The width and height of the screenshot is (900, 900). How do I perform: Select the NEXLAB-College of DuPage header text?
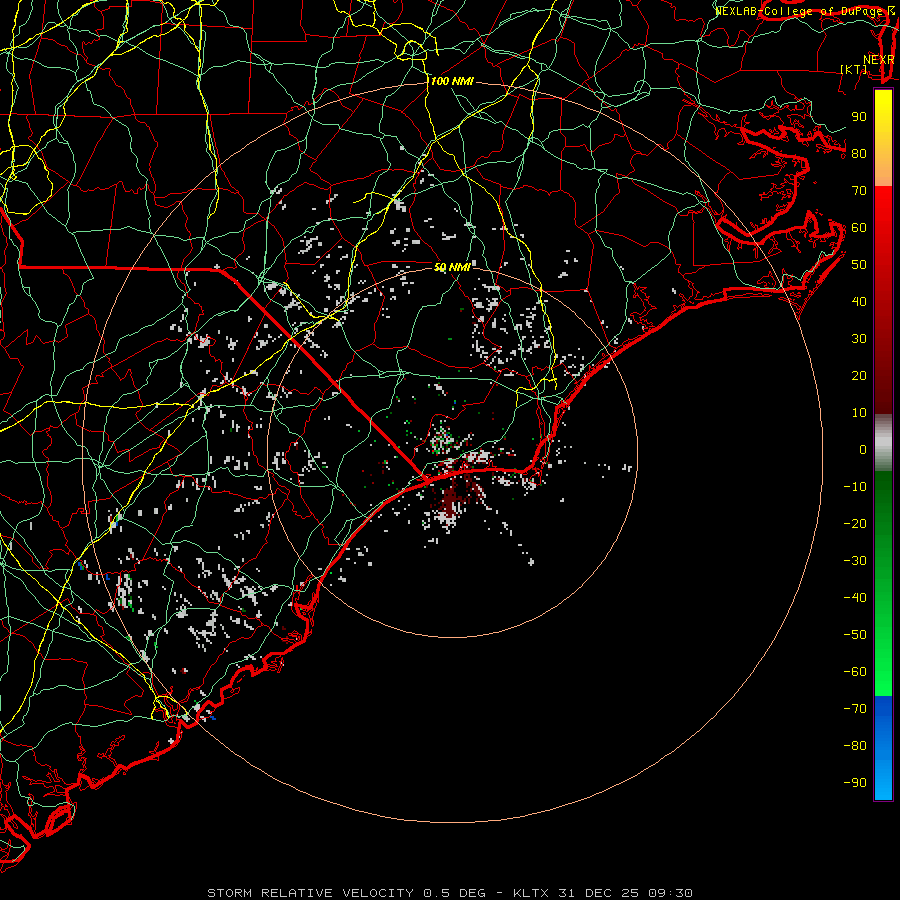click(x=799, y=11)
